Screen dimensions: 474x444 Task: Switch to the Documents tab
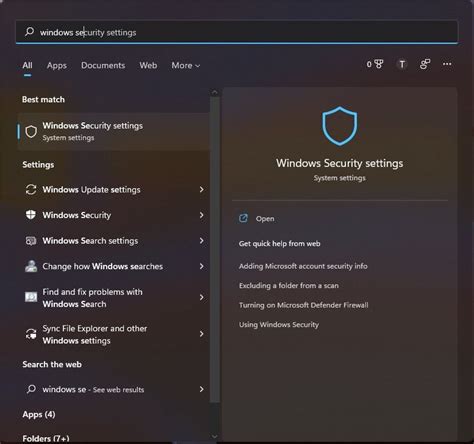[x=103, y=65]
